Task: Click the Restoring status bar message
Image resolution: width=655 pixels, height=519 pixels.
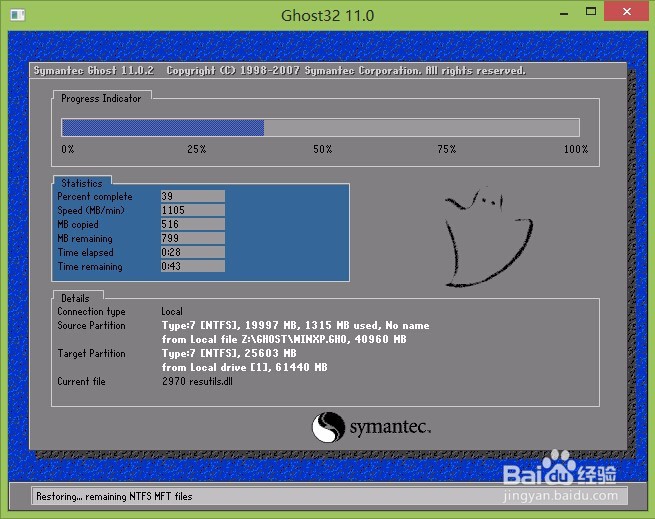Action: (x=114, y=496)
